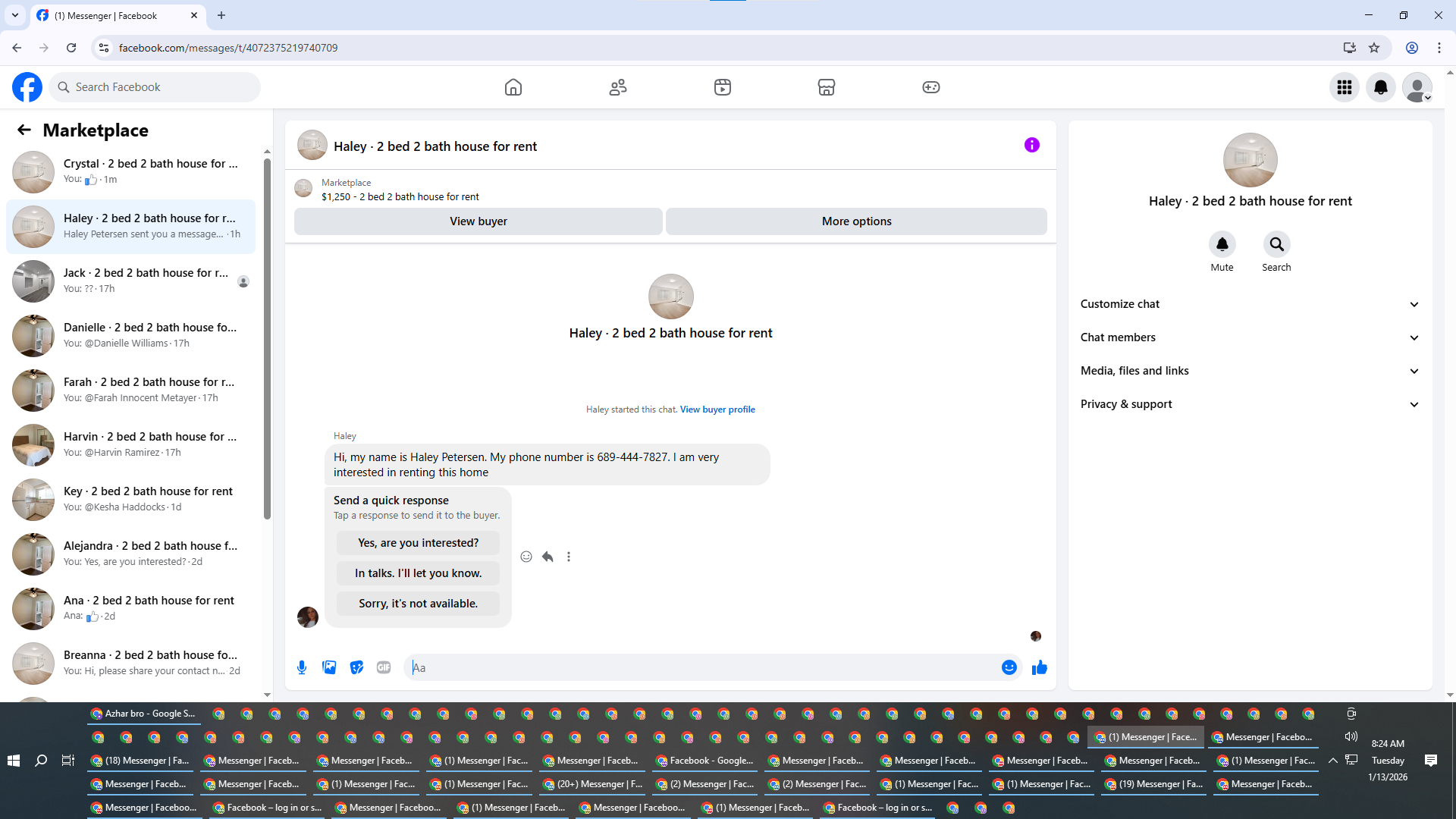Open notifications bell in header
Image resolution: width=1456 pixels, height=819 pixels.
pos(1380,87)
